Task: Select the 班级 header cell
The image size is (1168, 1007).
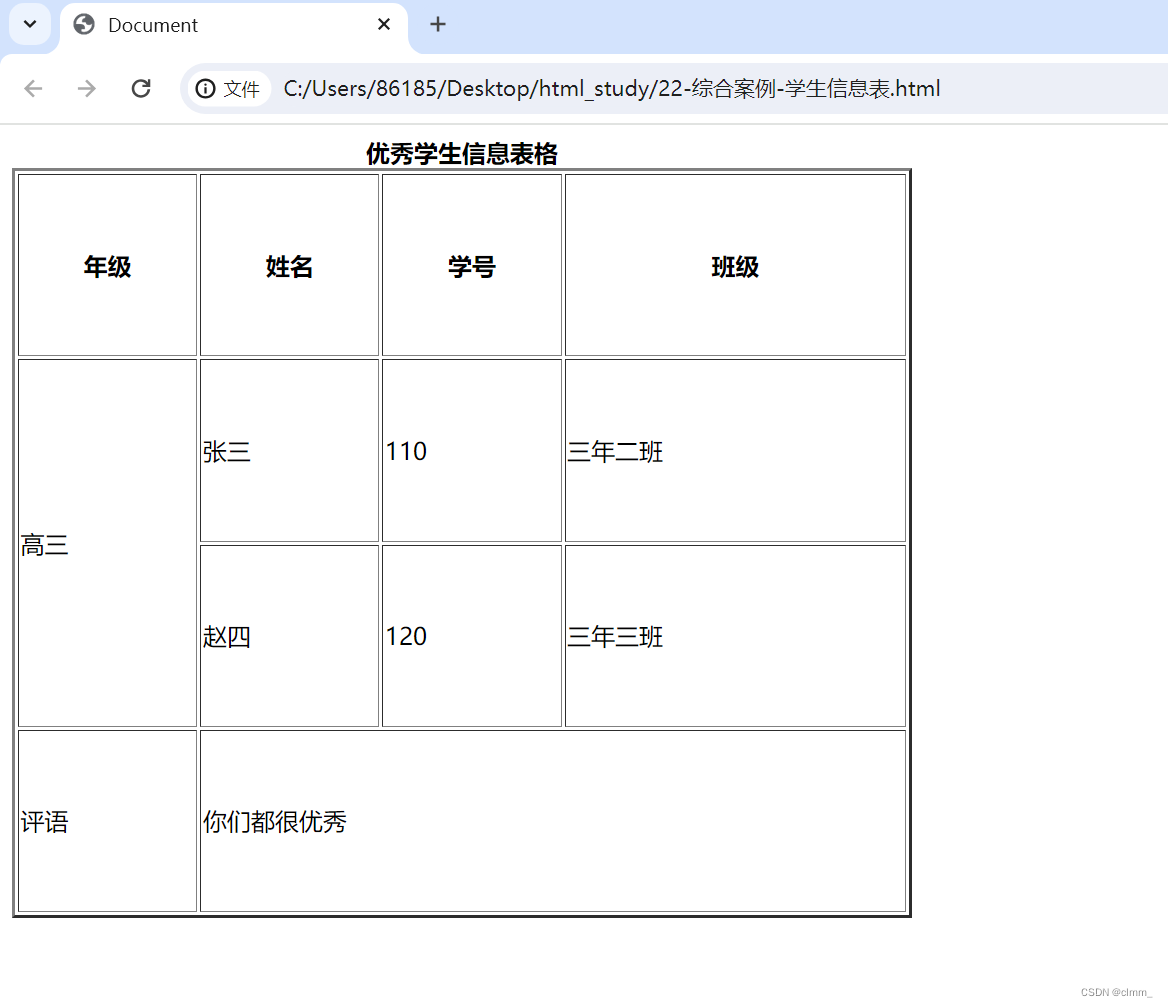Action: tap(735, 265)
